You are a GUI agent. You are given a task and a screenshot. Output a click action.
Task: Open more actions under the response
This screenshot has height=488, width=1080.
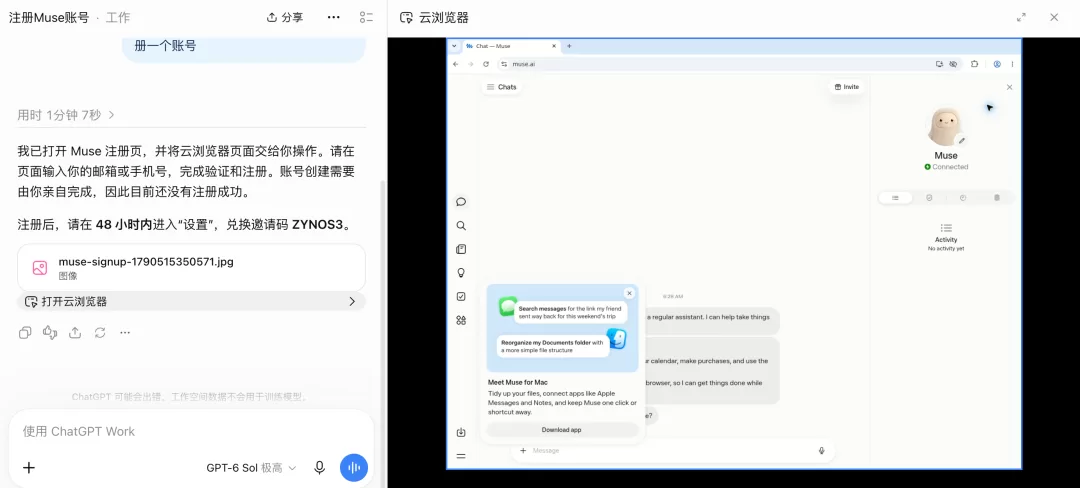tap(125, 332)
